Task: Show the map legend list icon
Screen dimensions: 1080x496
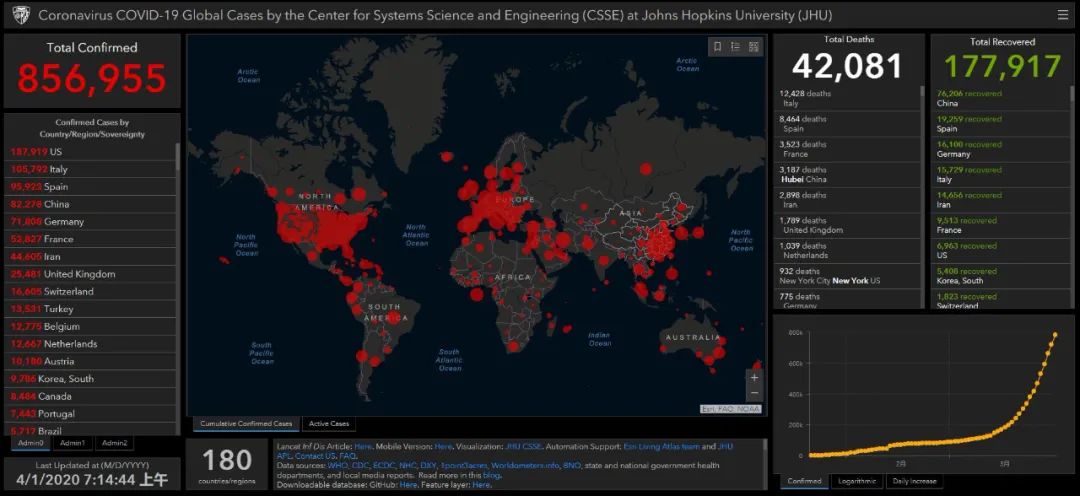Action: [735, 47]
